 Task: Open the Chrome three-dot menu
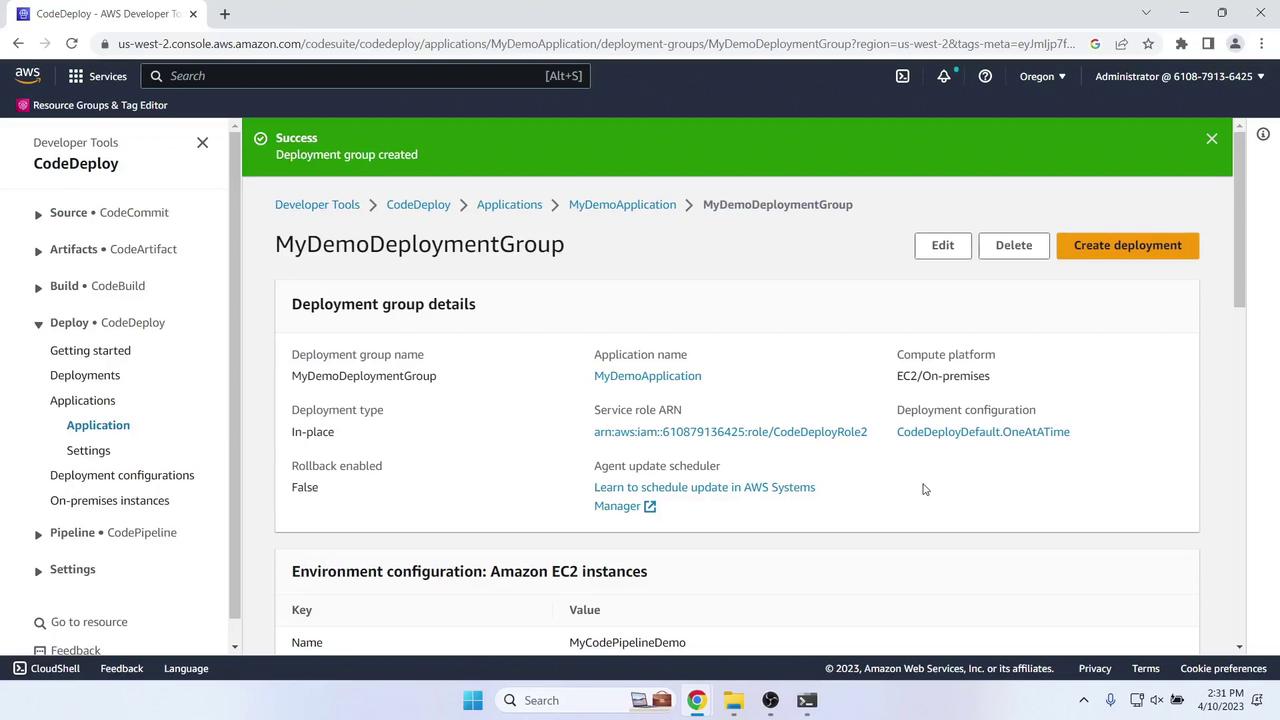pyautogui.click(x=1261, y=44)
